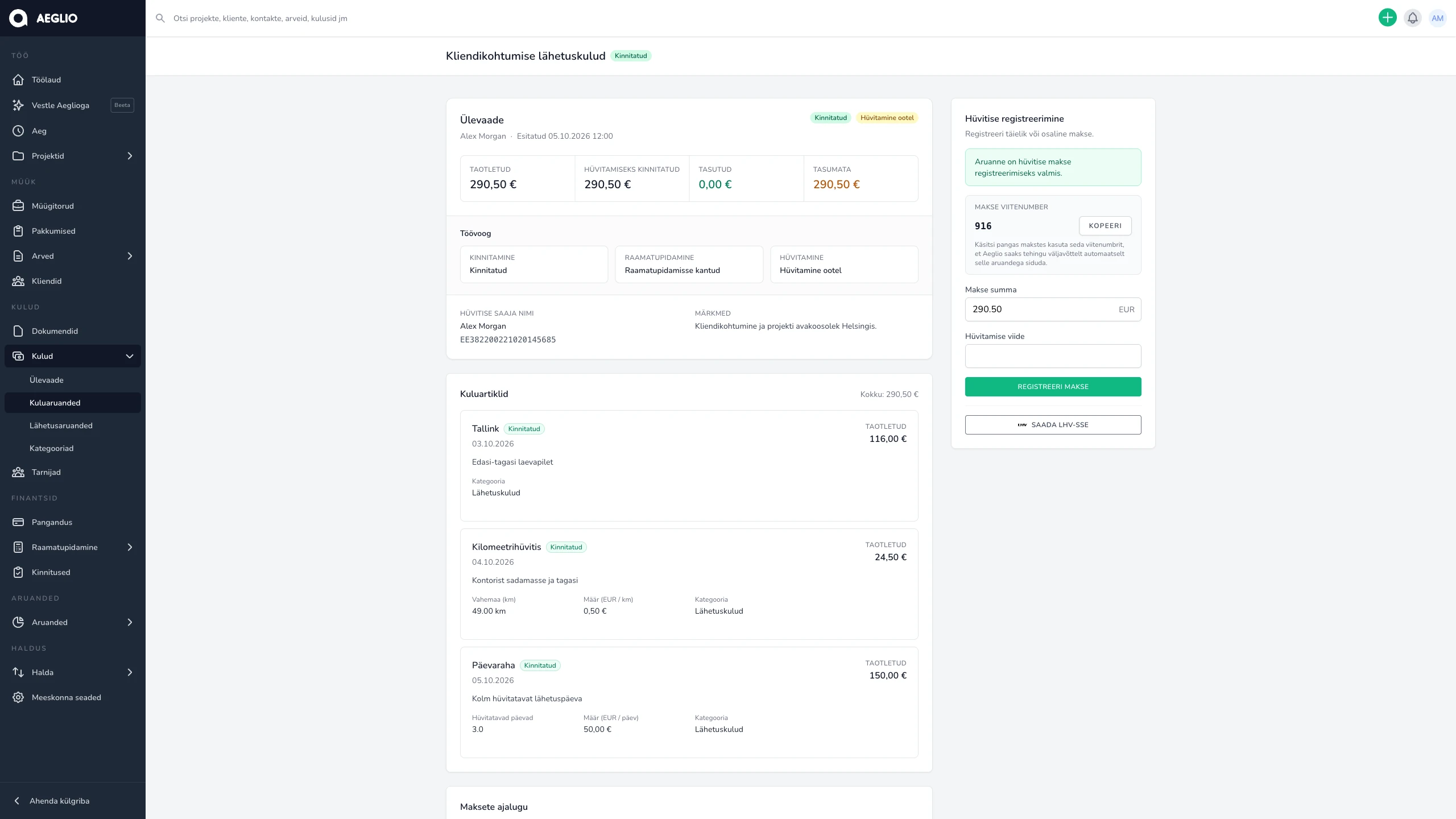1456x819 pixels.
Task: Click the Müügitorud briefcase icon
Action: coord(18,206)
